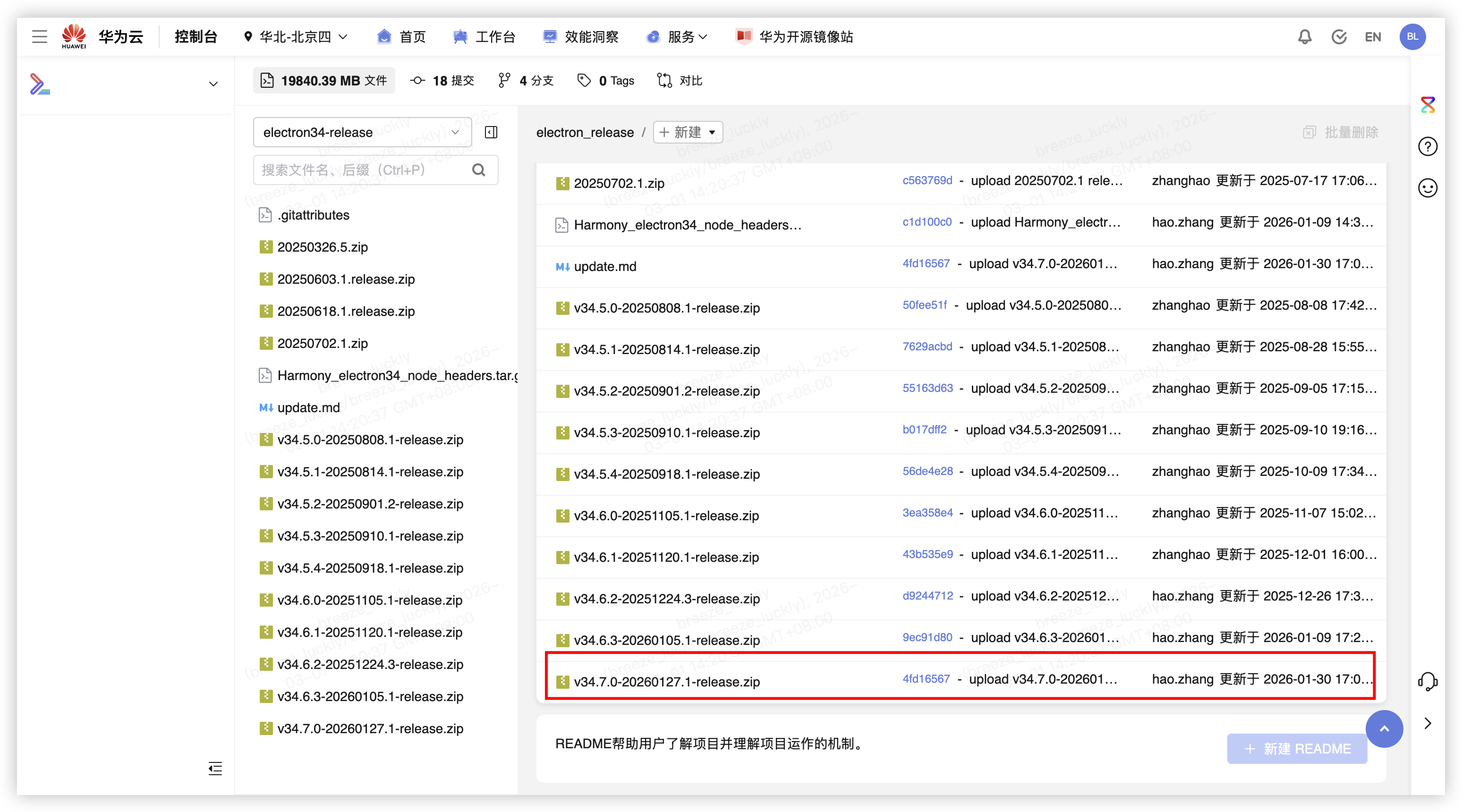Open the help question mark icon
This screenshot has height=812, width=1462.
[x=1428, y=146]
